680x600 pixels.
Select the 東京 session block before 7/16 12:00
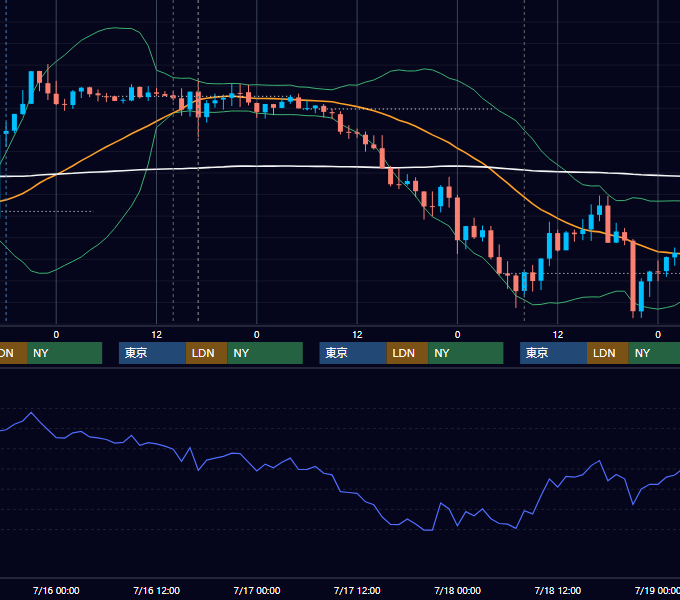152,353
